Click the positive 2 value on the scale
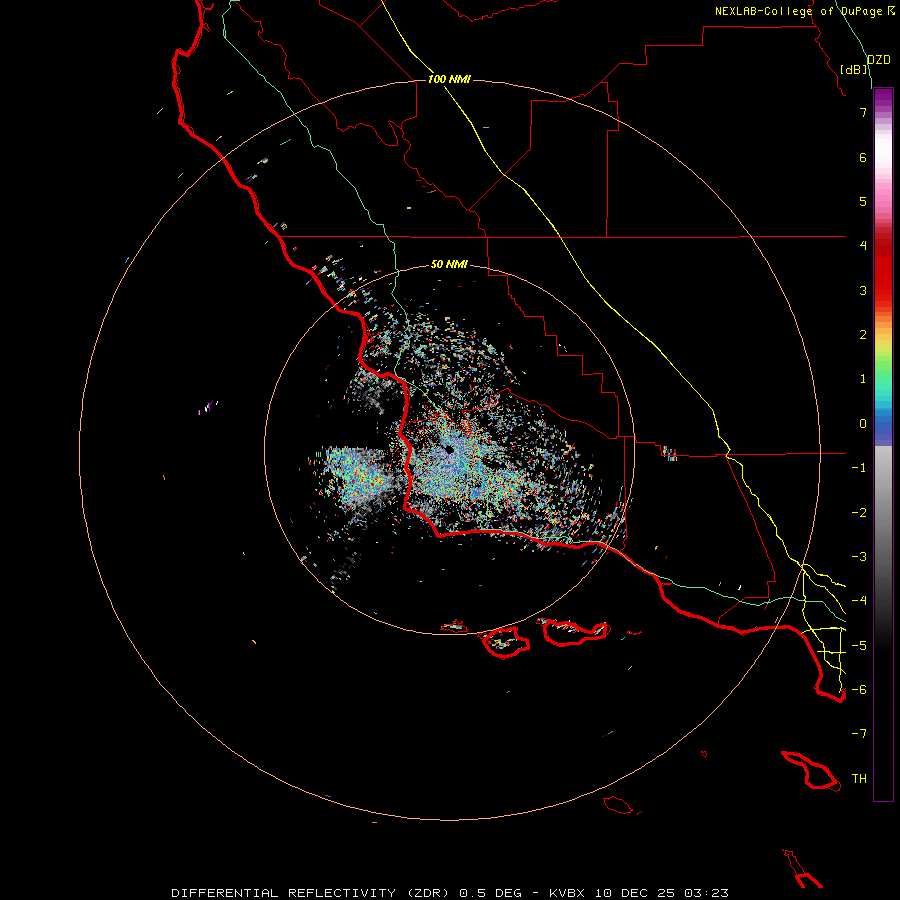Image resolution: width=900 pixels, height=900 pixels. tap(863, 335)
